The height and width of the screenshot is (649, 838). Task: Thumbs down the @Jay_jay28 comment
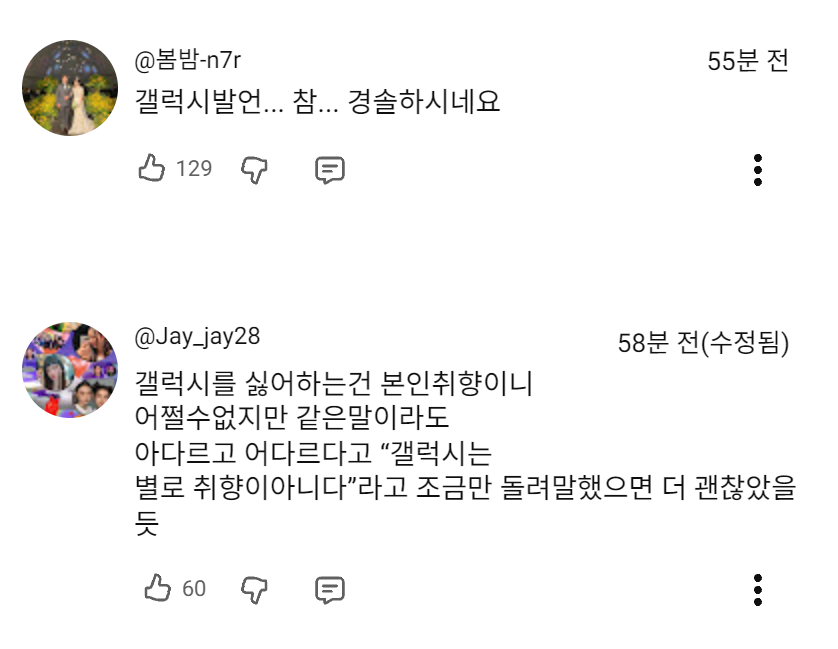click(255, 589)
